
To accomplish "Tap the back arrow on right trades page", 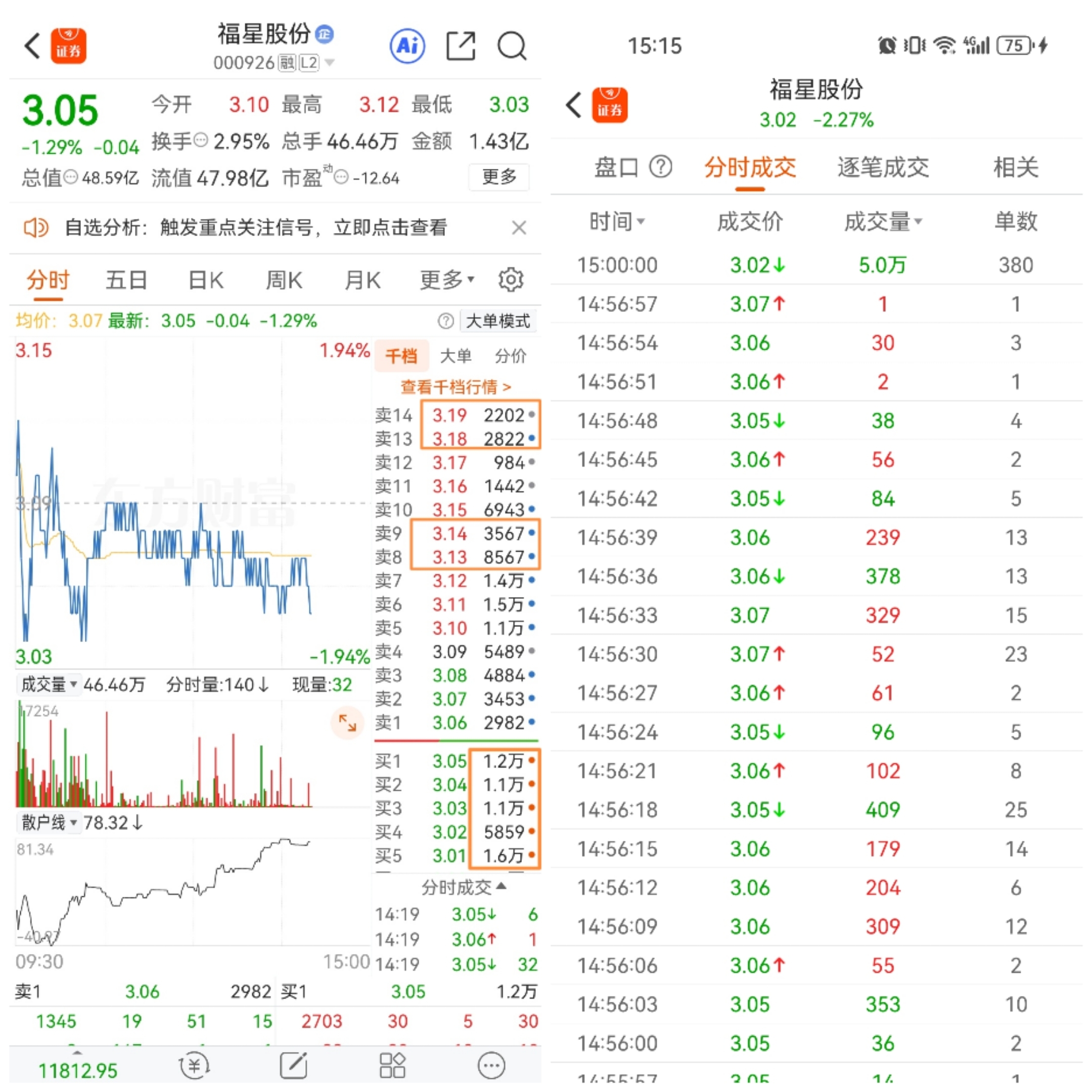I will click(574, 105).
